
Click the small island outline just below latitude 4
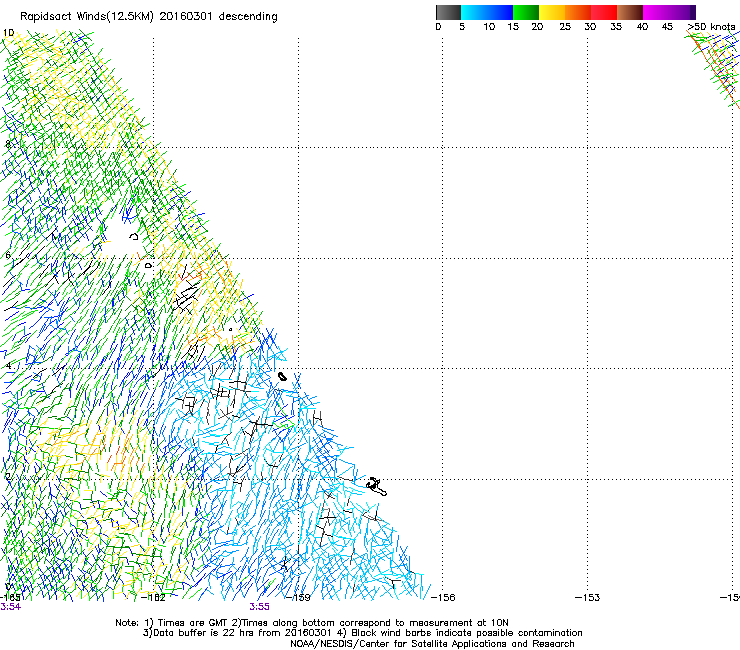pyautogui.click(x=282, y=377)
